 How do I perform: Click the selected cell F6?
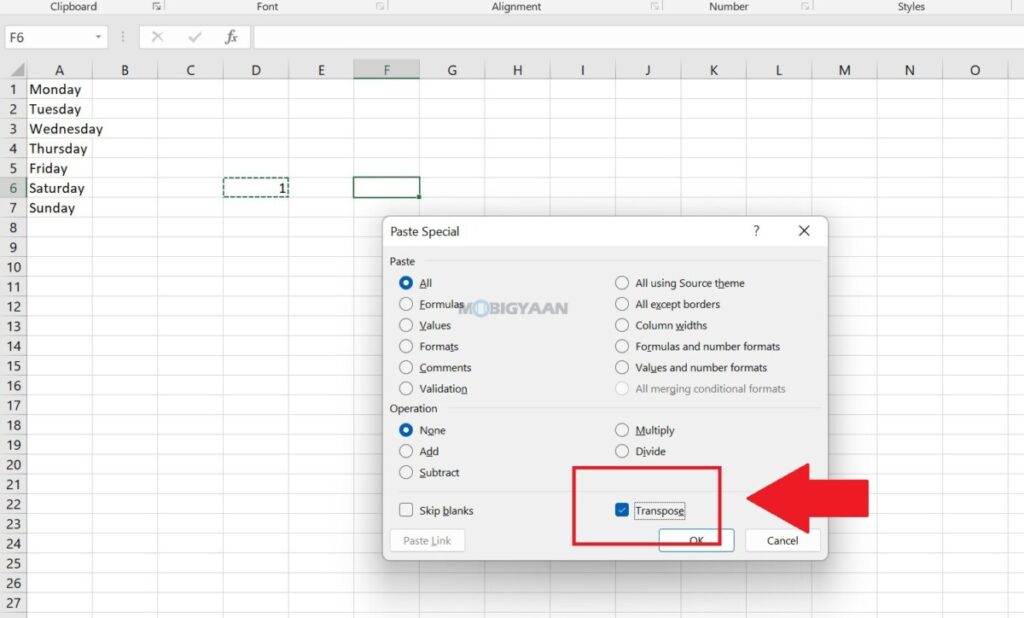[387, 187]
